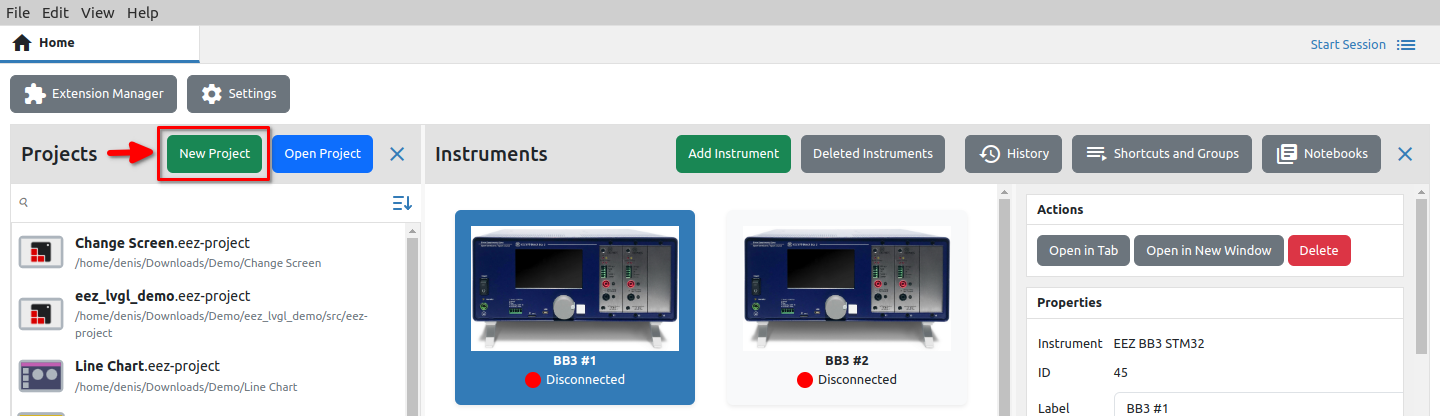Click the Add Instrument button
This screenshot has height=416, width=1440.
733,154
